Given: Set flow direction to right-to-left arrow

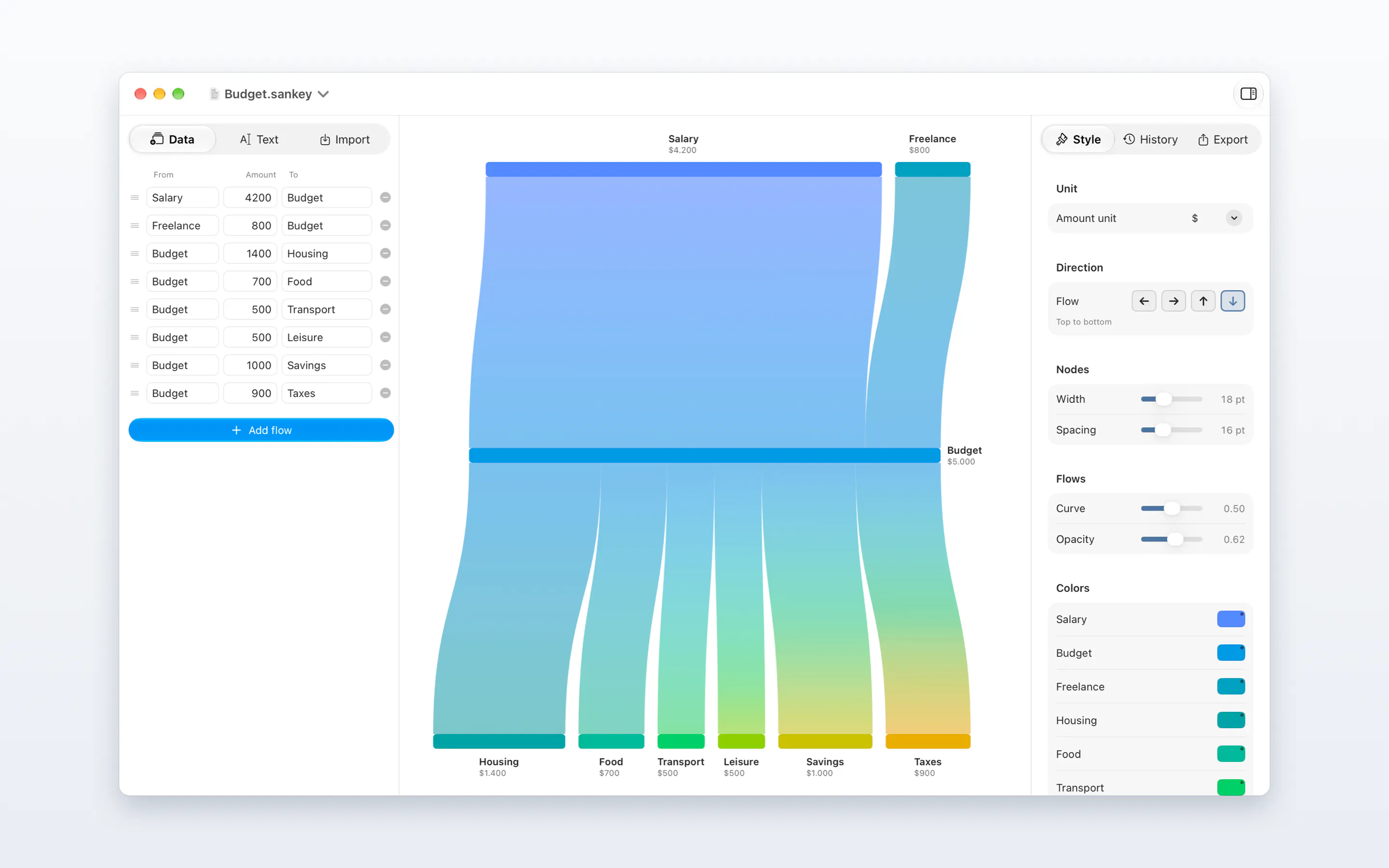Looking at the screenshot, I should coord(1144,301).
